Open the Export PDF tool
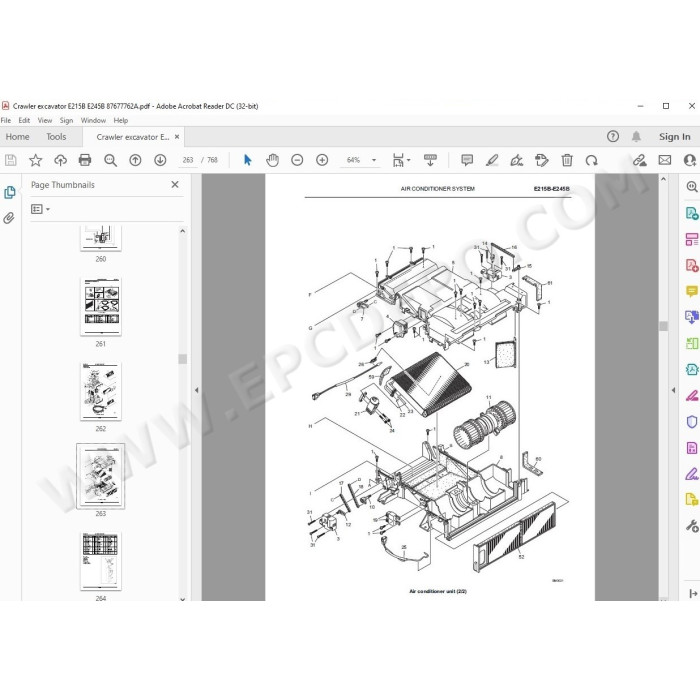 pos(692,213)
